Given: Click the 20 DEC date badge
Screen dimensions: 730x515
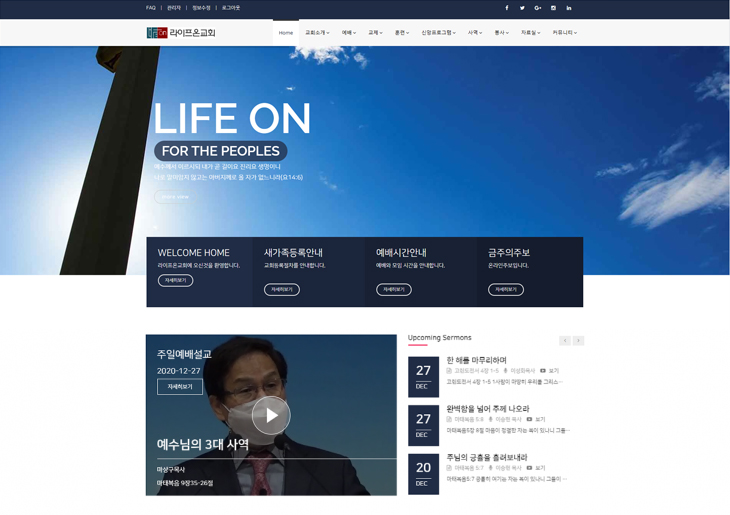Looking at the screenshot, I should (x=423, y=474).
